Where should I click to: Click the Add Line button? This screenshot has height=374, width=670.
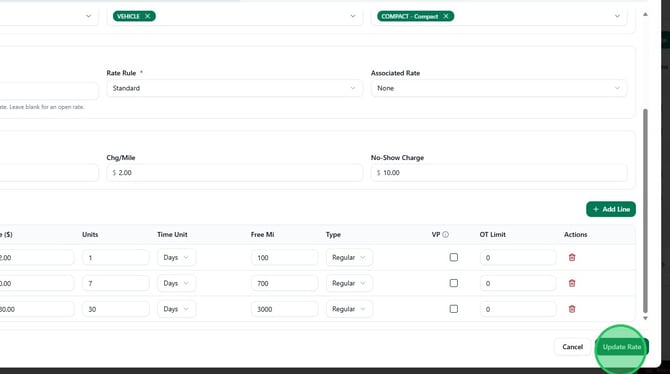coord(611,209)
